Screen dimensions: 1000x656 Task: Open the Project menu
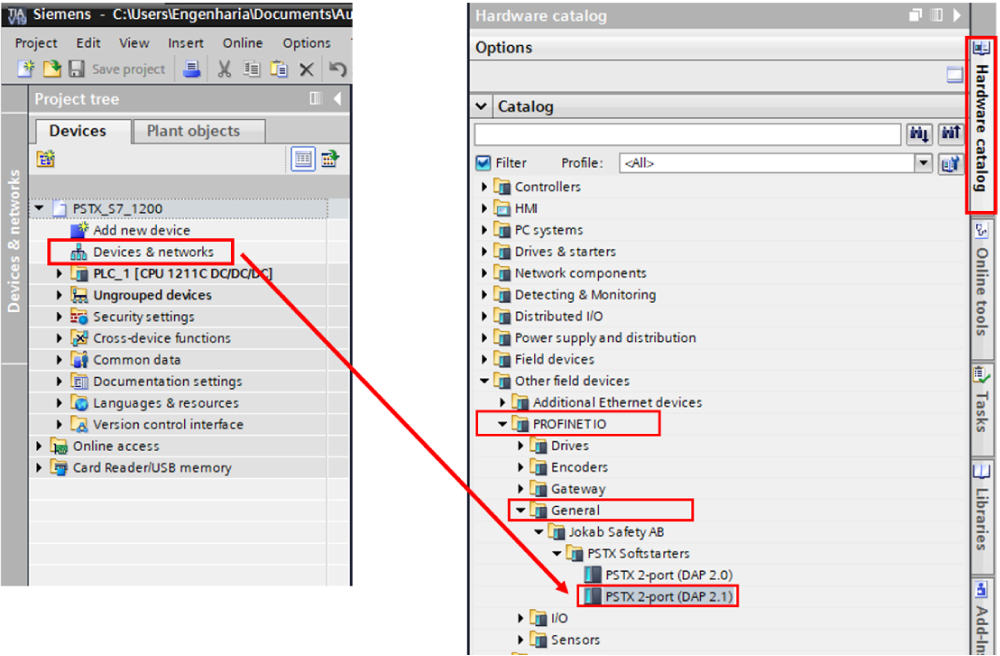tap(36, 43)
